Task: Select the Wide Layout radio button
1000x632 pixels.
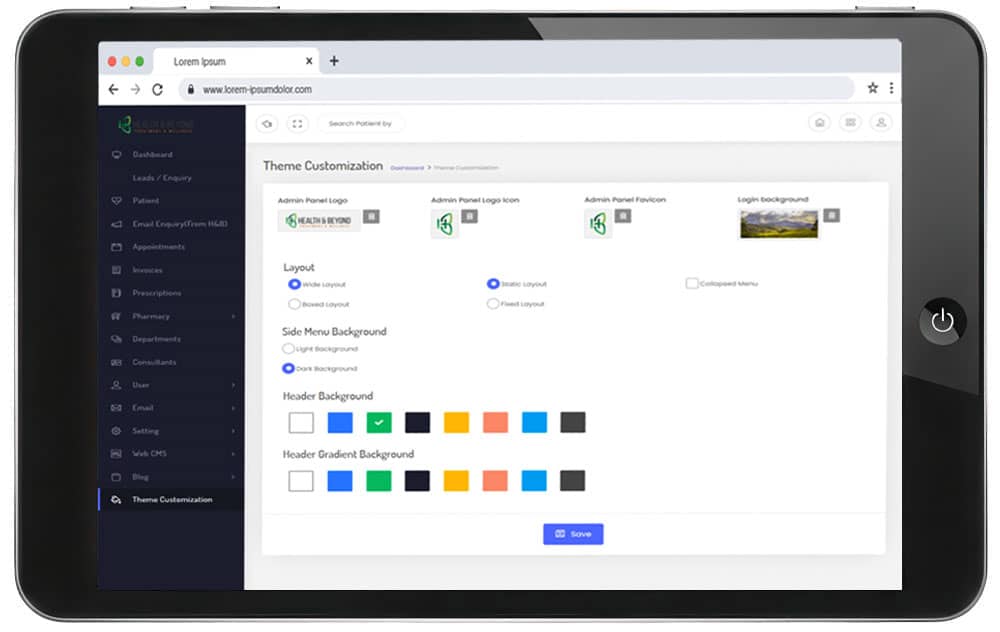Action: tap(294, 284)
